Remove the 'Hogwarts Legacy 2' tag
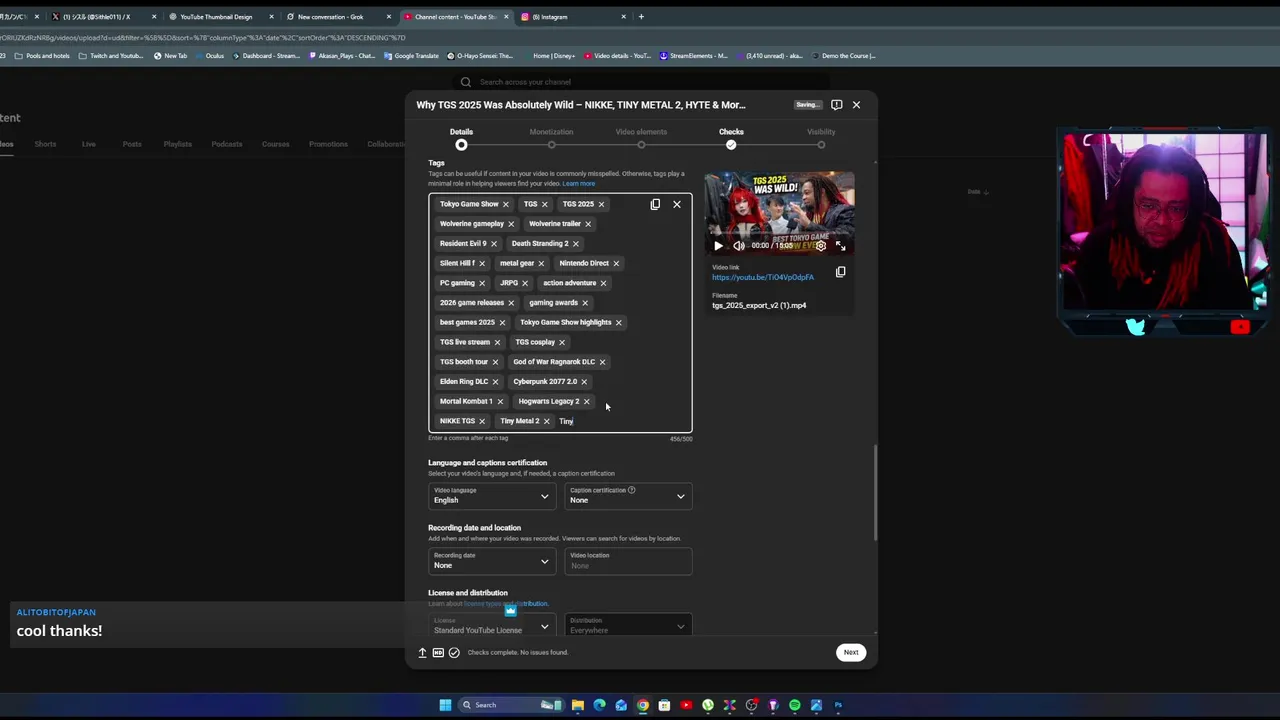The width and height of the screenshot is (1280, 720). click(x=587, y=401)
